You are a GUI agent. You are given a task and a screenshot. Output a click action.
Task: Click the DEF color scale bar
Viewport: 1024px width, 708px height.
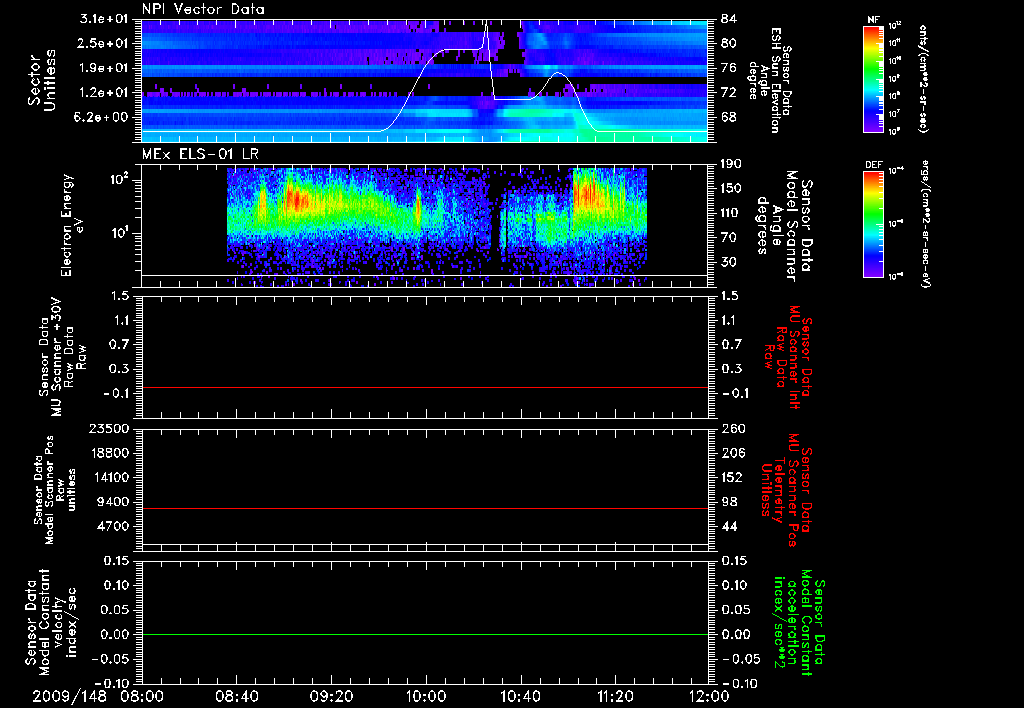874,223
